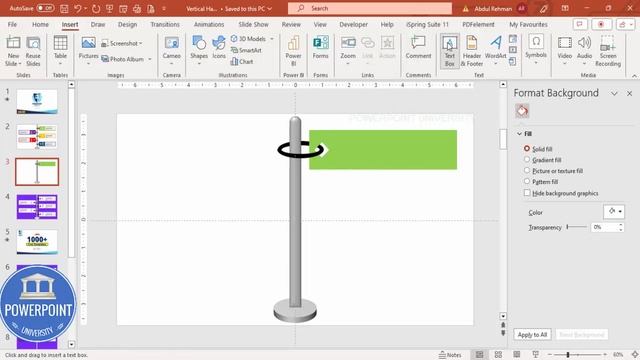Open Format Background pane options chevron
Viewport: 640px width, 360px height.
614,93
